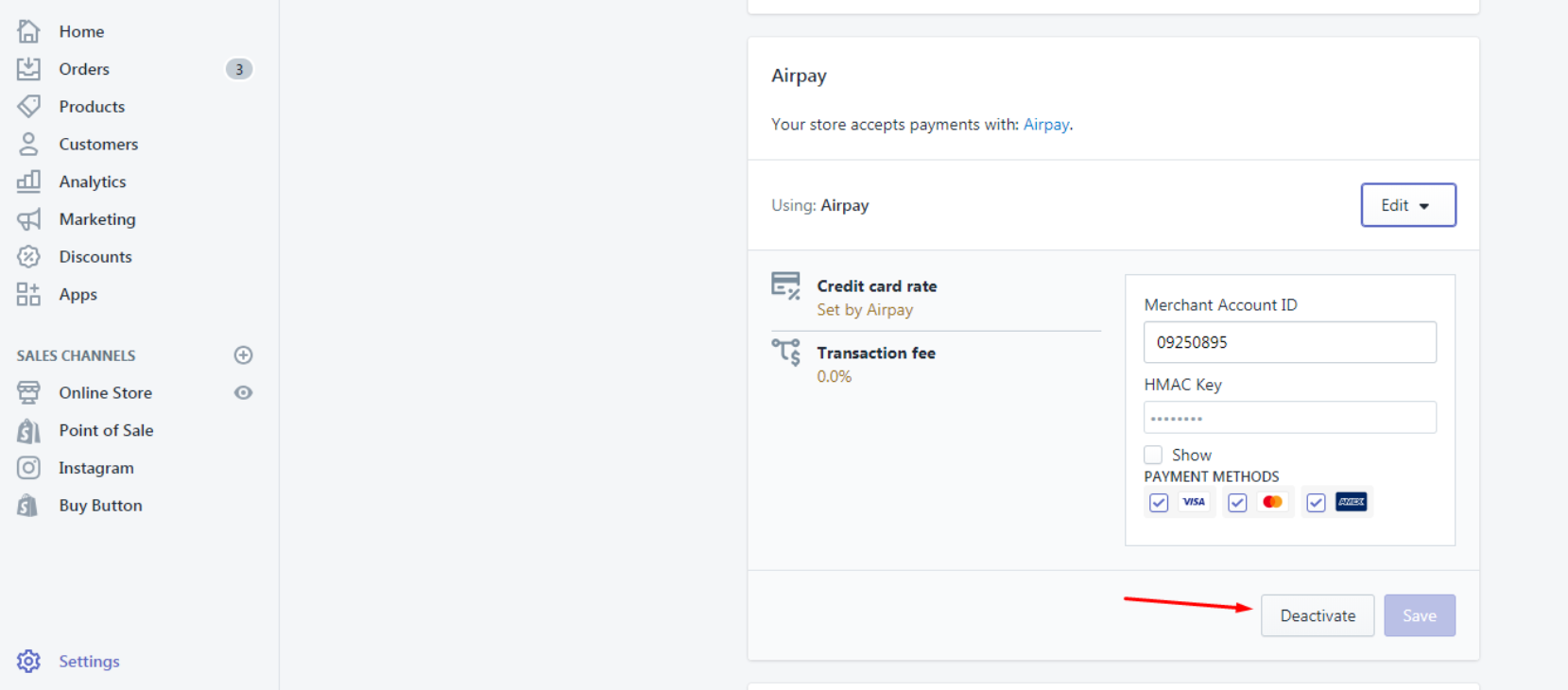Click the Settings gear icon

pos(28,662)
